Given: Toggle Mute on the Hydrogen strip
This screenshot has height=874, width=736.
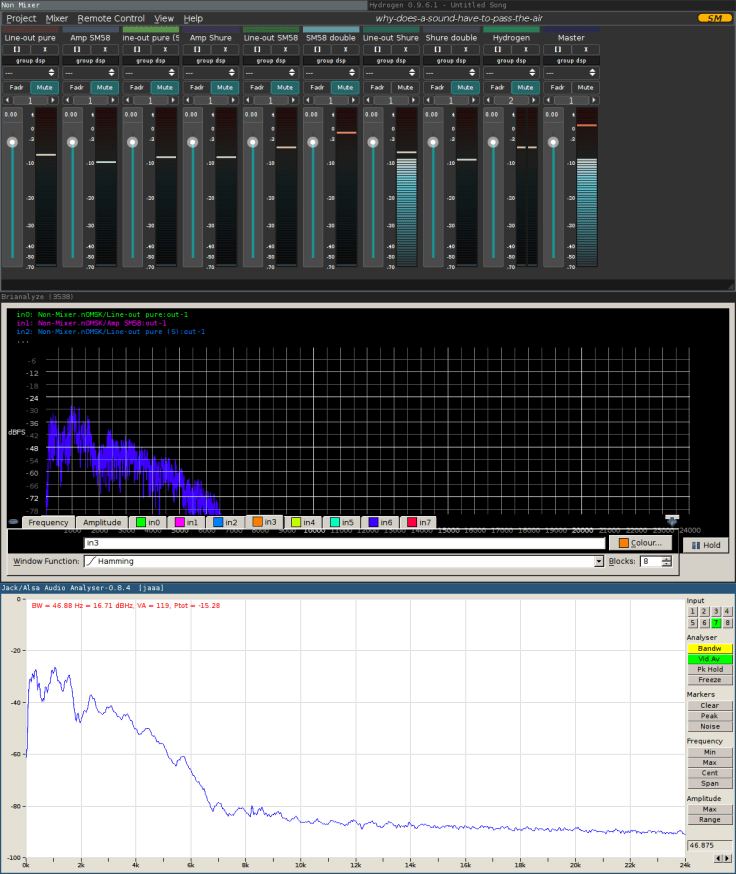Looking at the screenshot, I should 524,87.
